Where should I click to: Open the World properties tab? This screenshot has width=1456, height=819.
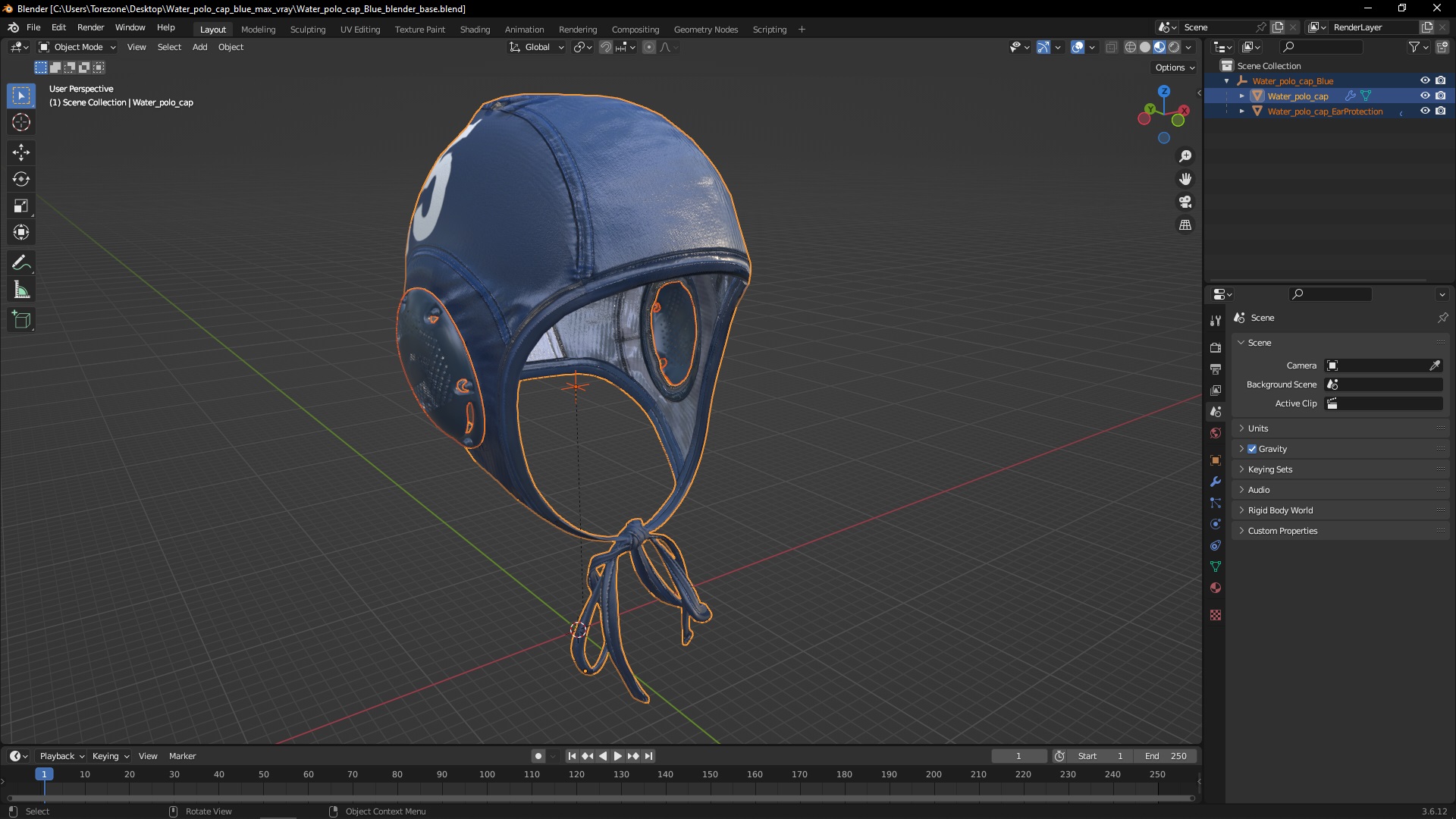pos(1216,433)
